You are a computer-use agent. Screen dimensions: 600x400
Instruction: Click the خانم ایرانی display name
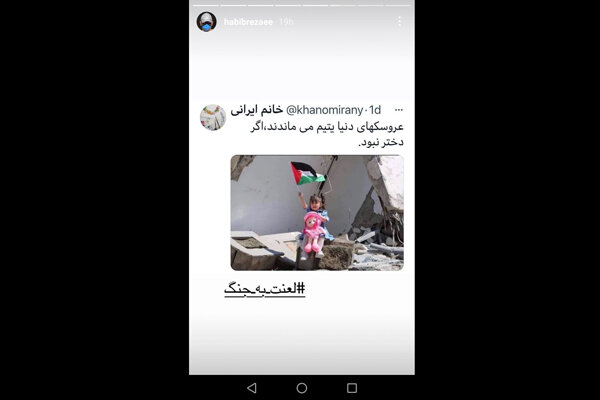point(257,110)
